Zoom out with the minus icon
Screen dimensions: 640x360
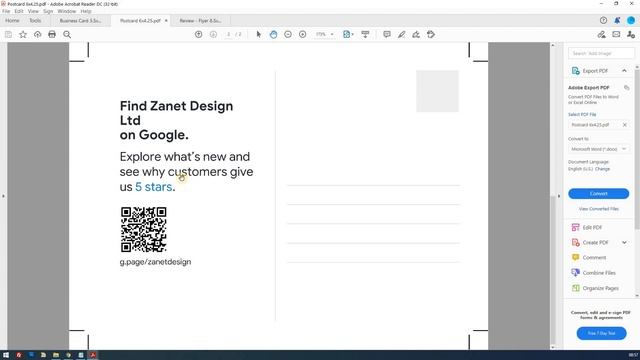pyautogui.click(x=288, y=35)
